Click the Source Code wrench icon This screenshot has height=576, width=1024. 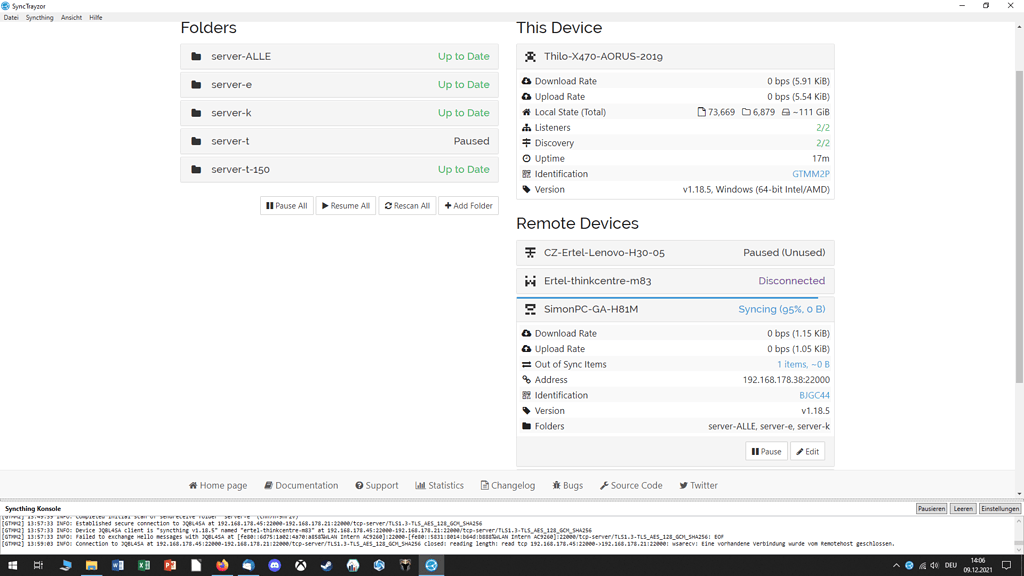[x=602, y=485]
